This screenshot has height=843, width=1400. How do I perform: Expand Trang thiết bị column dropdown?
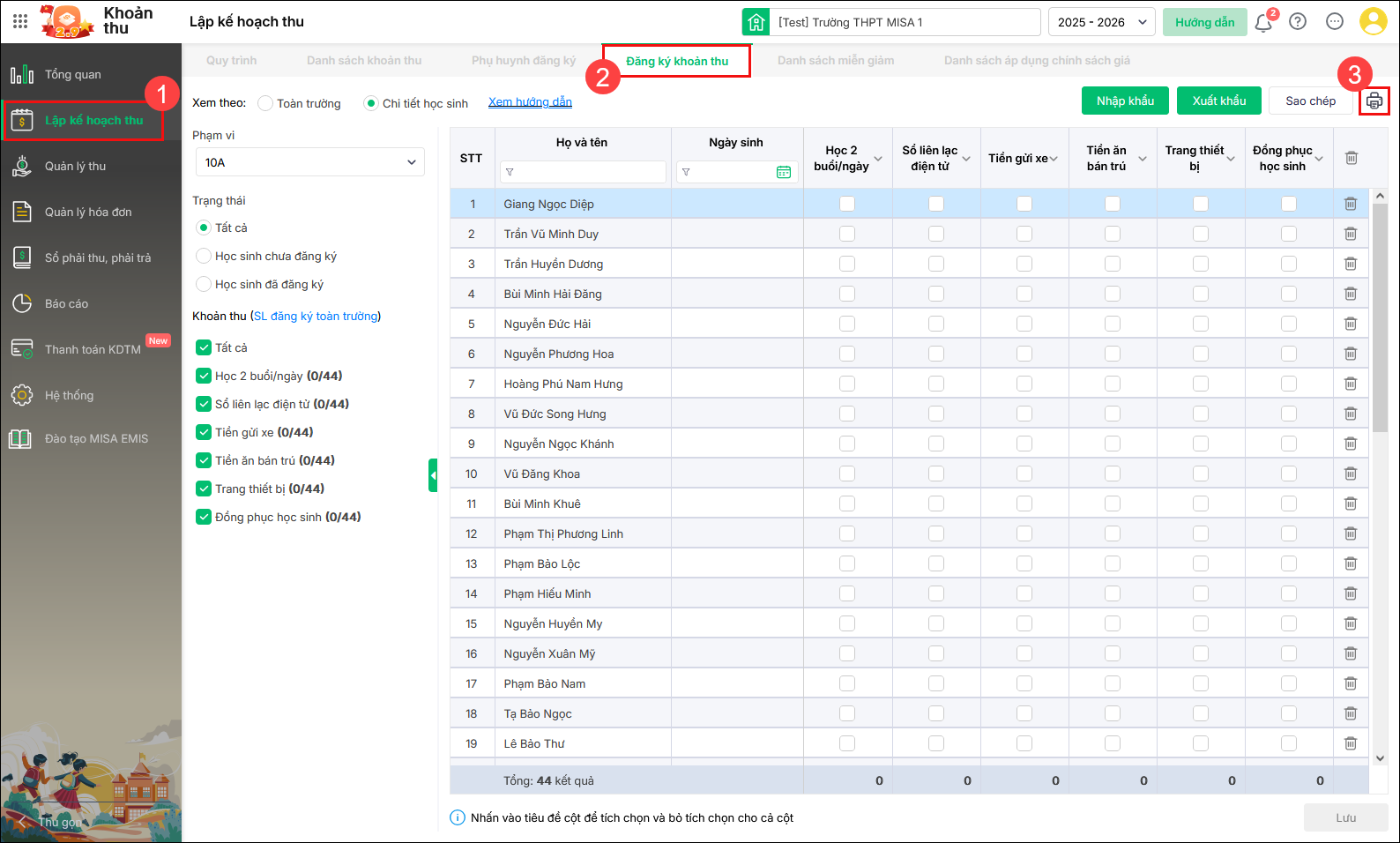(1231, 159)
